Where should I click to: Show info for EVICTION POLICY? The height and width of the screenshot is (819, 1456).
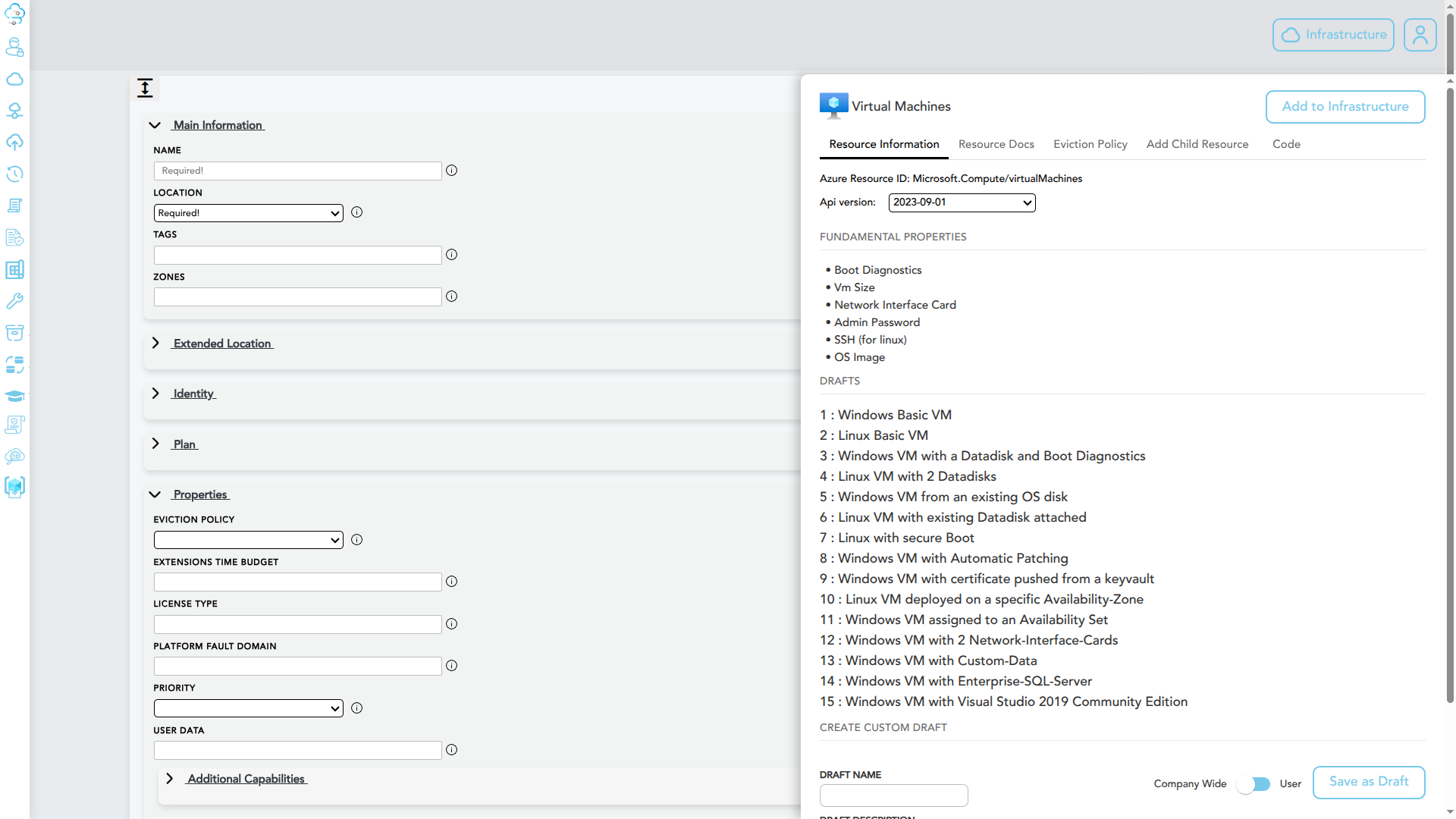[x=356, y=540]
